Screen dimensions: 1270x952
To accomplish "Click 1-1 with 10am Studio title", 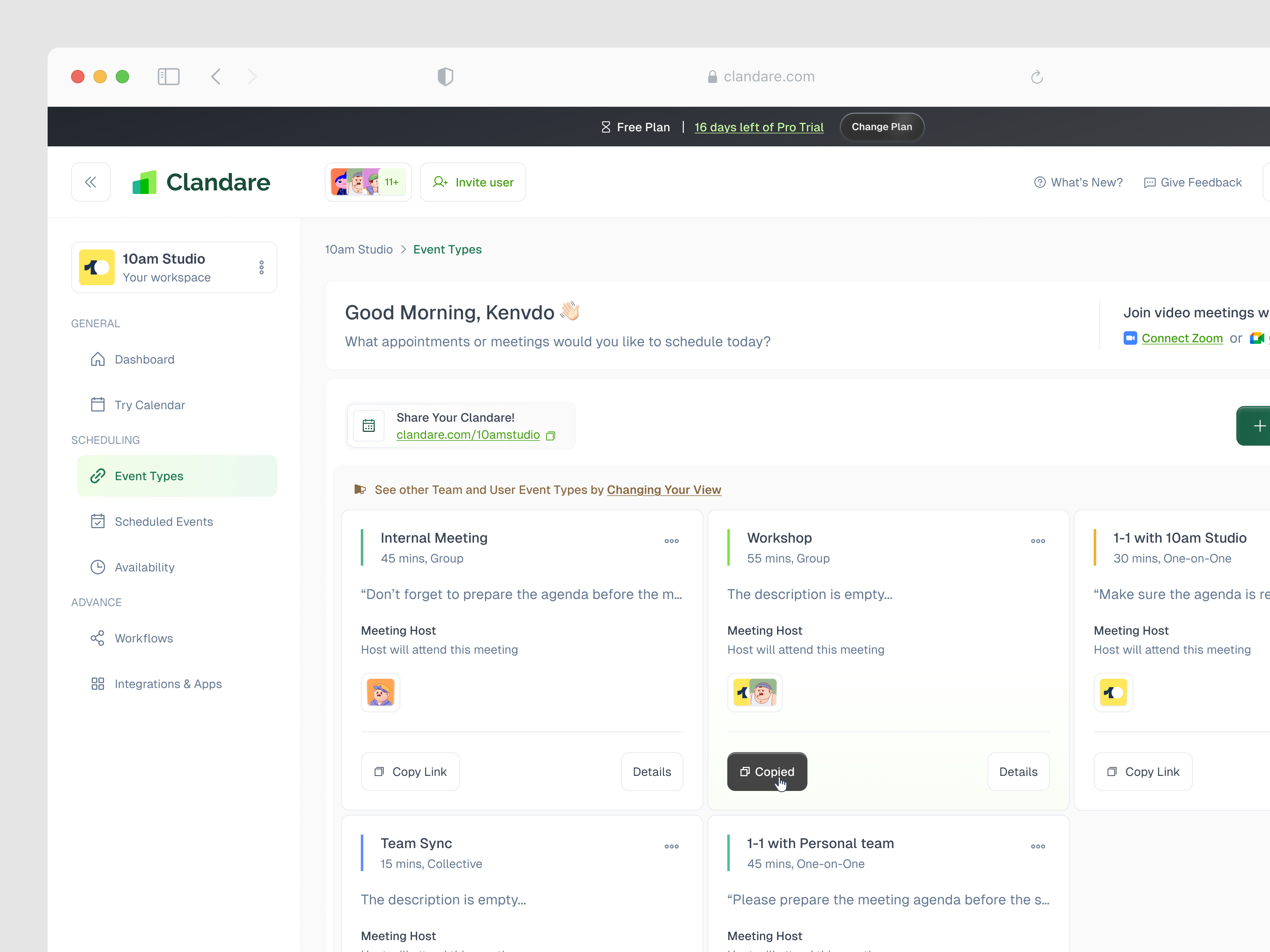I will [x=1180, y=538].
